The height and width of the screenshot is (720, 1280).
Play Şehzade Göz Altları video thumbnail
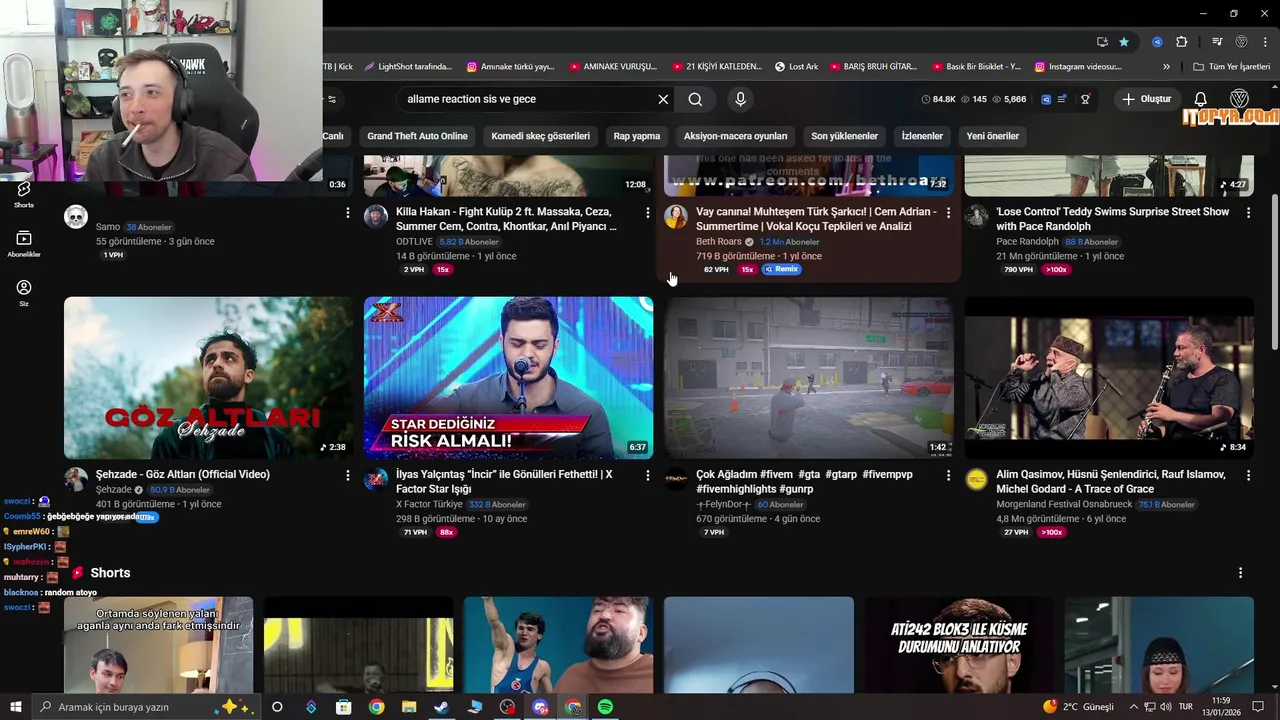(208, 377)
